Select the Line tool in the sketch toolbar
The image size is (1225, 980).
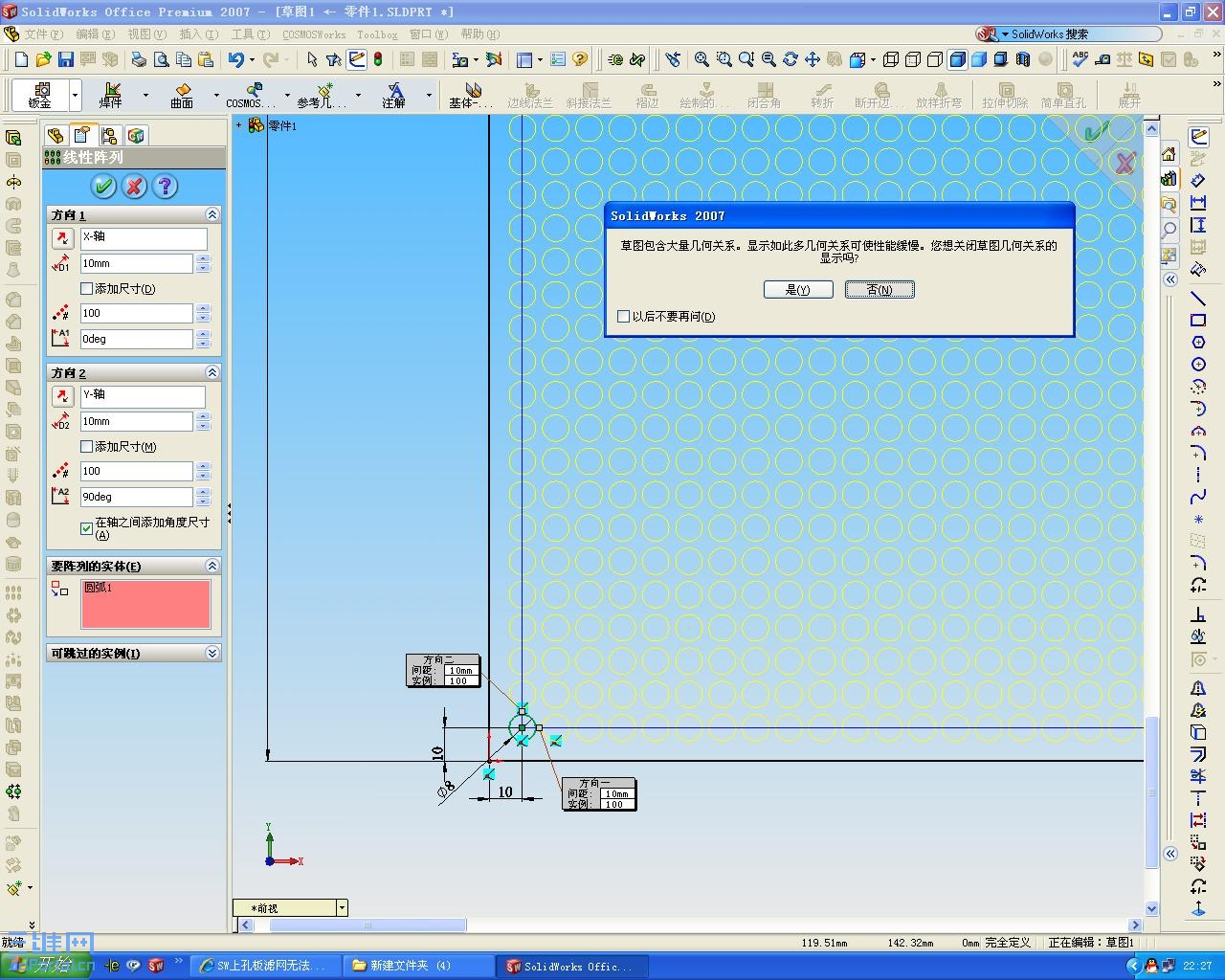(x=1197, y=299)
